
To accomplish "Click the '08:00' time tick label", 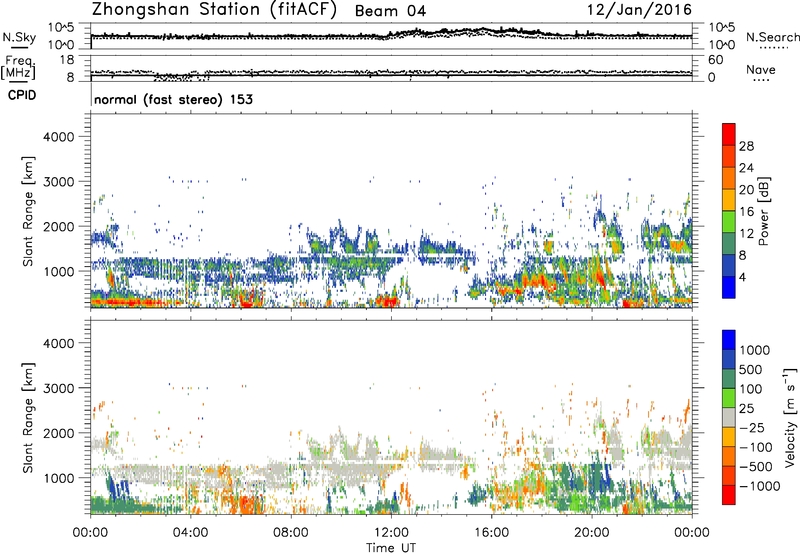I will 290,533.
